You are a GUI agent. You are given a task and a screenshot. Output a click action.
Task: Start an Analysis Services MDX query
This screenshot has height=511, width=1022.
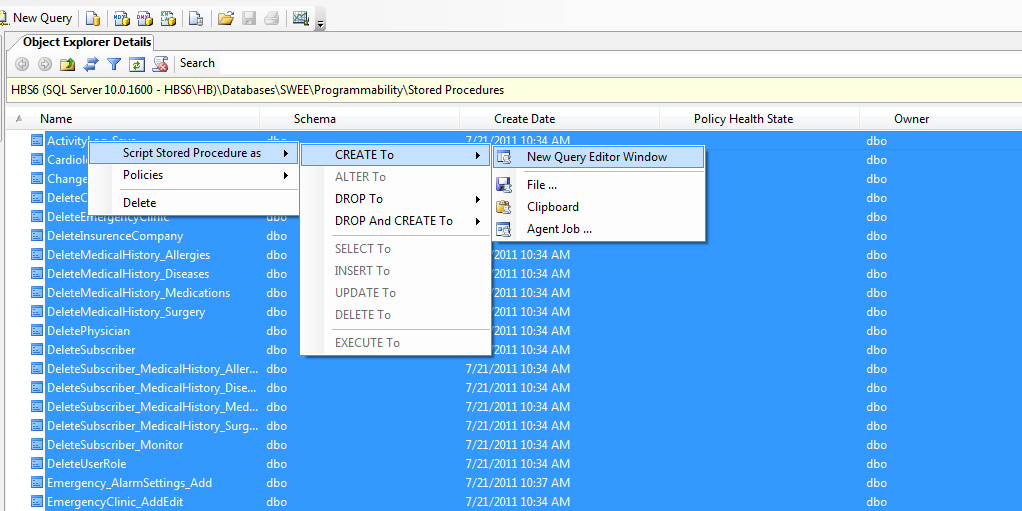pyautogui.click(x=121, y=19)
